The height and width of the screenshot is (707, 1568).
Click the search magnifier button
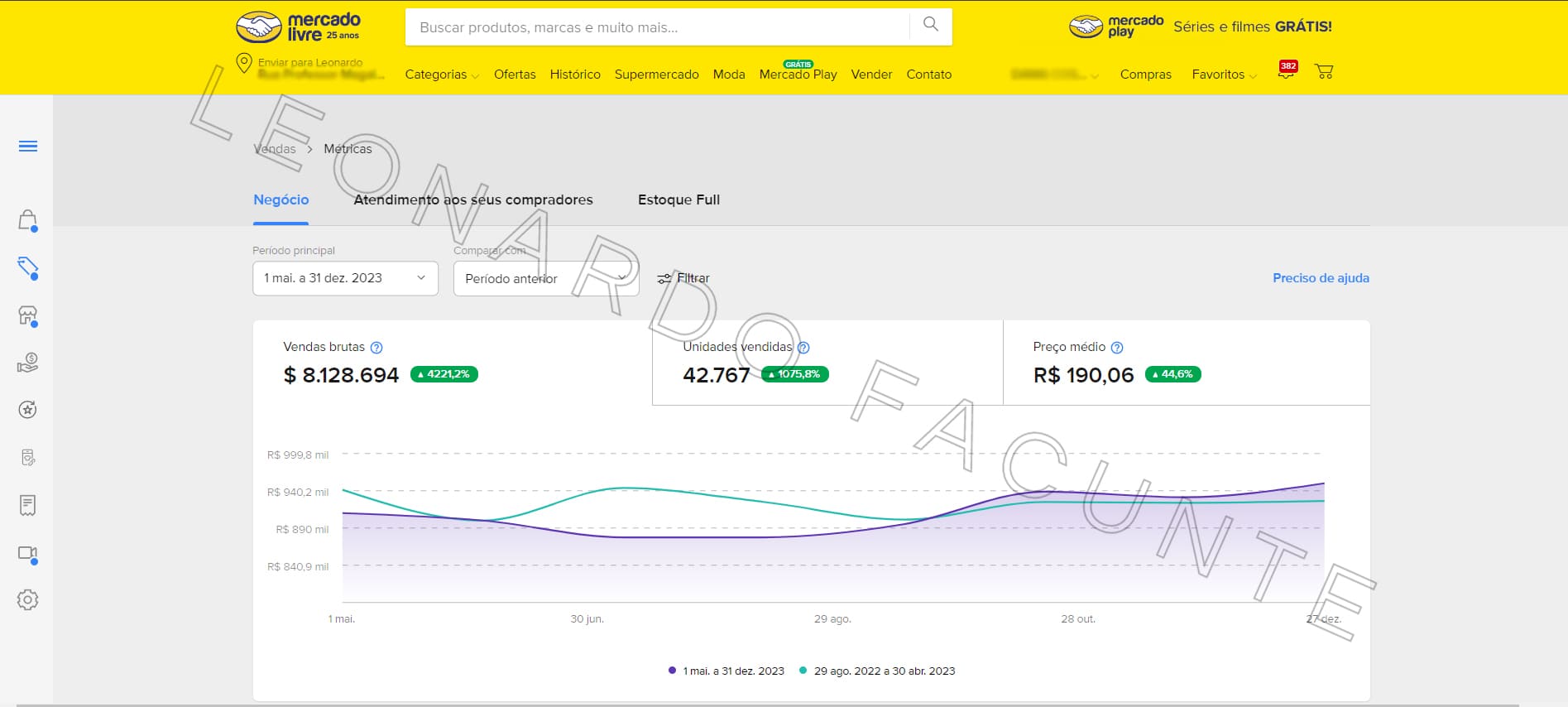pos(930,26)
